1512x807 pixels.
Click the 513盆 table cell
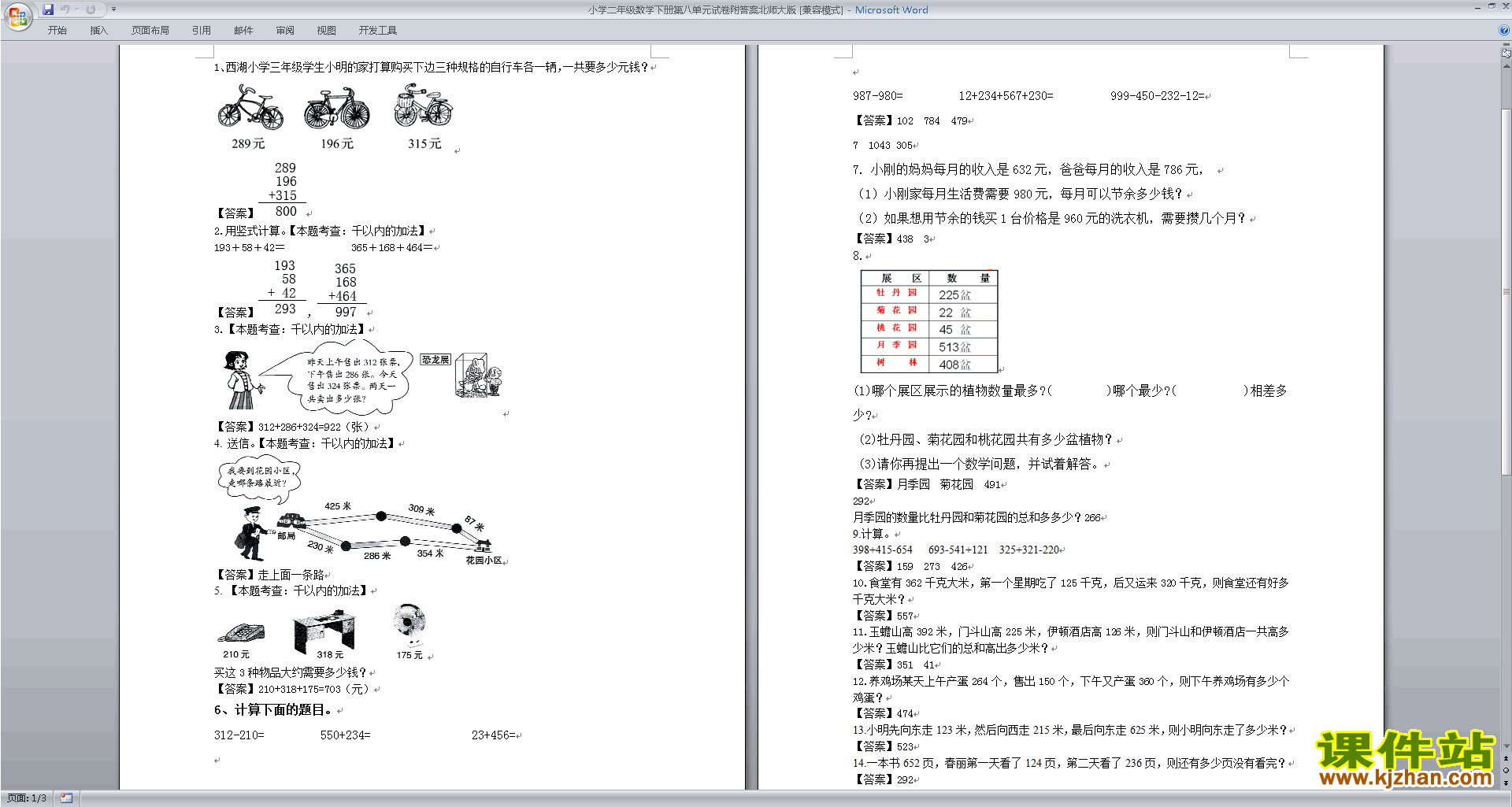click(x=962, y=347)
